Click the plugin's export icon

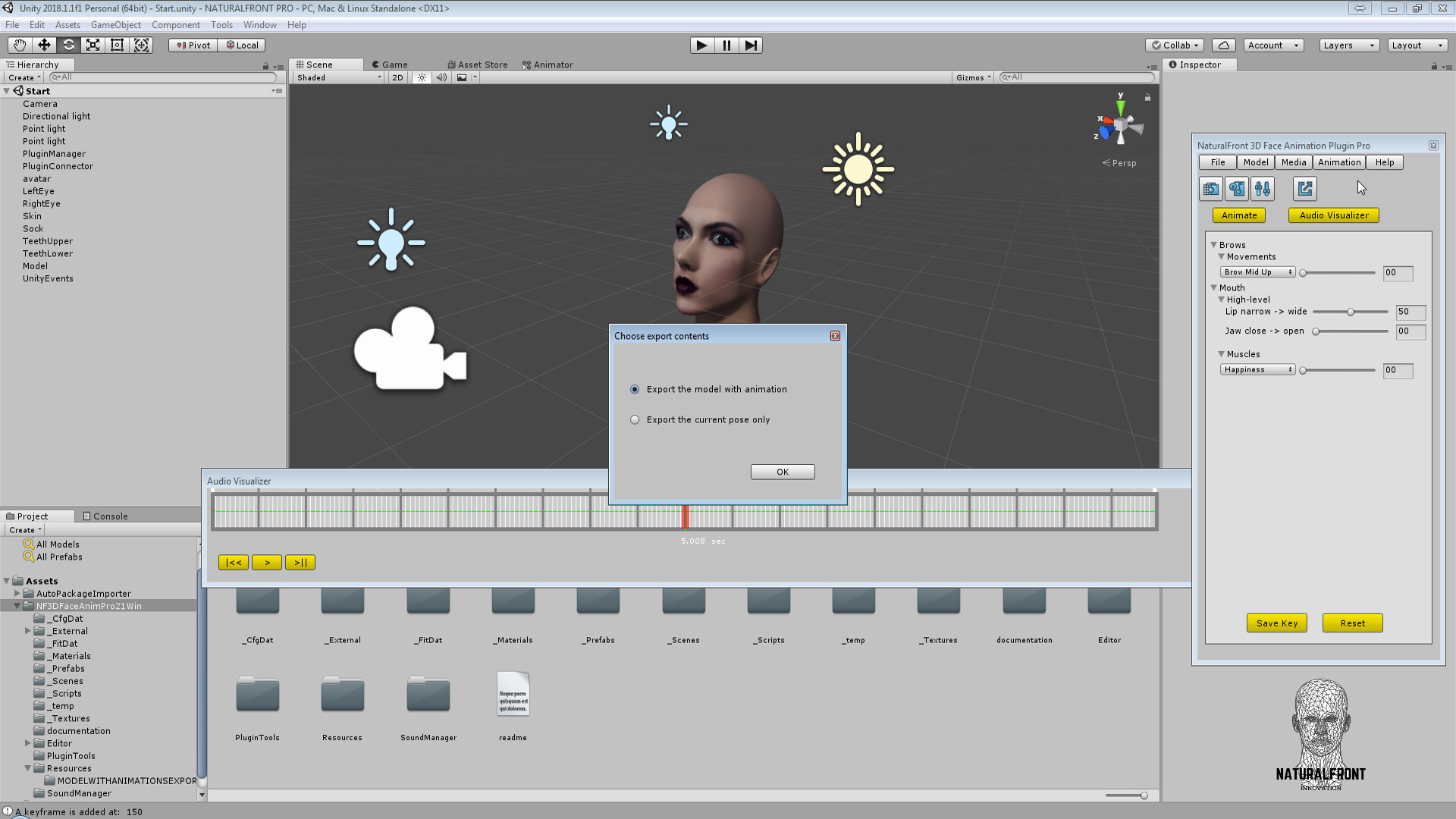coord(1304,188)
